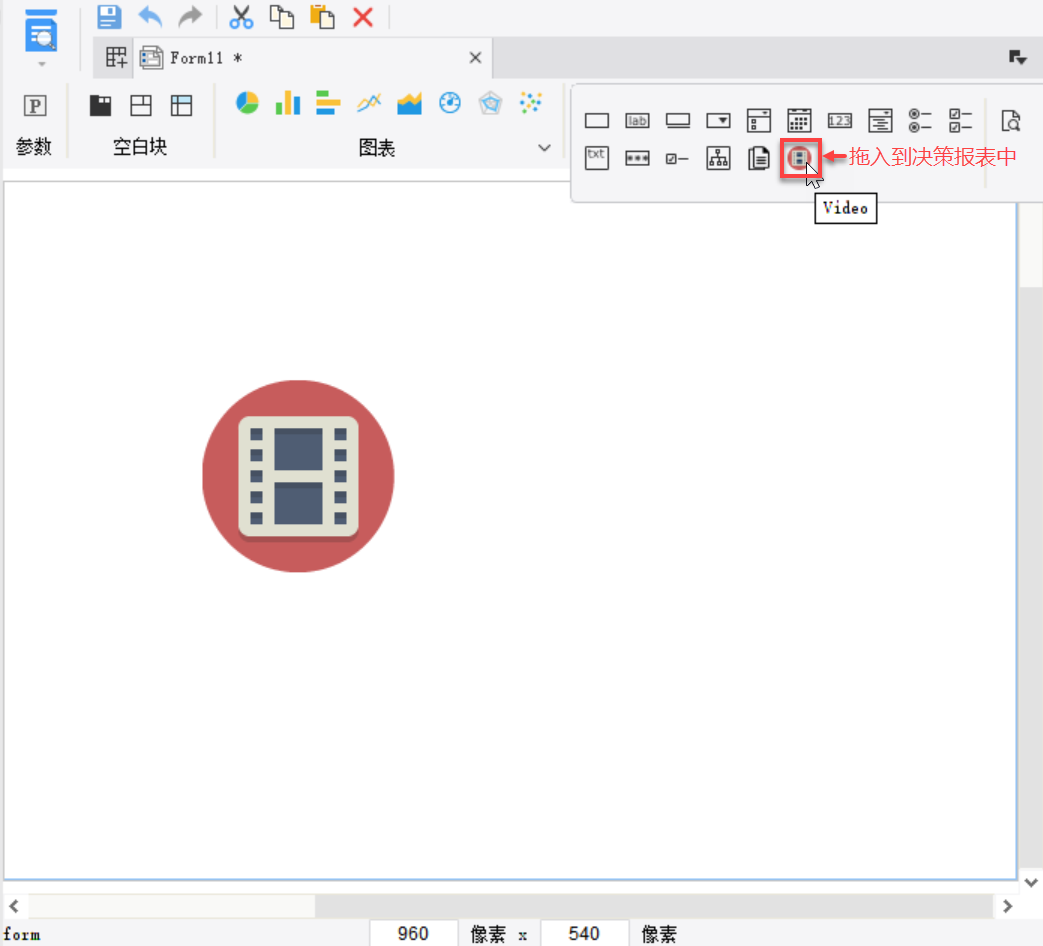The height and width of the screenshot is (946, 1043).
Task: Select the single checkbox widget
Action: pyautogui.click(x=676, y=158)
